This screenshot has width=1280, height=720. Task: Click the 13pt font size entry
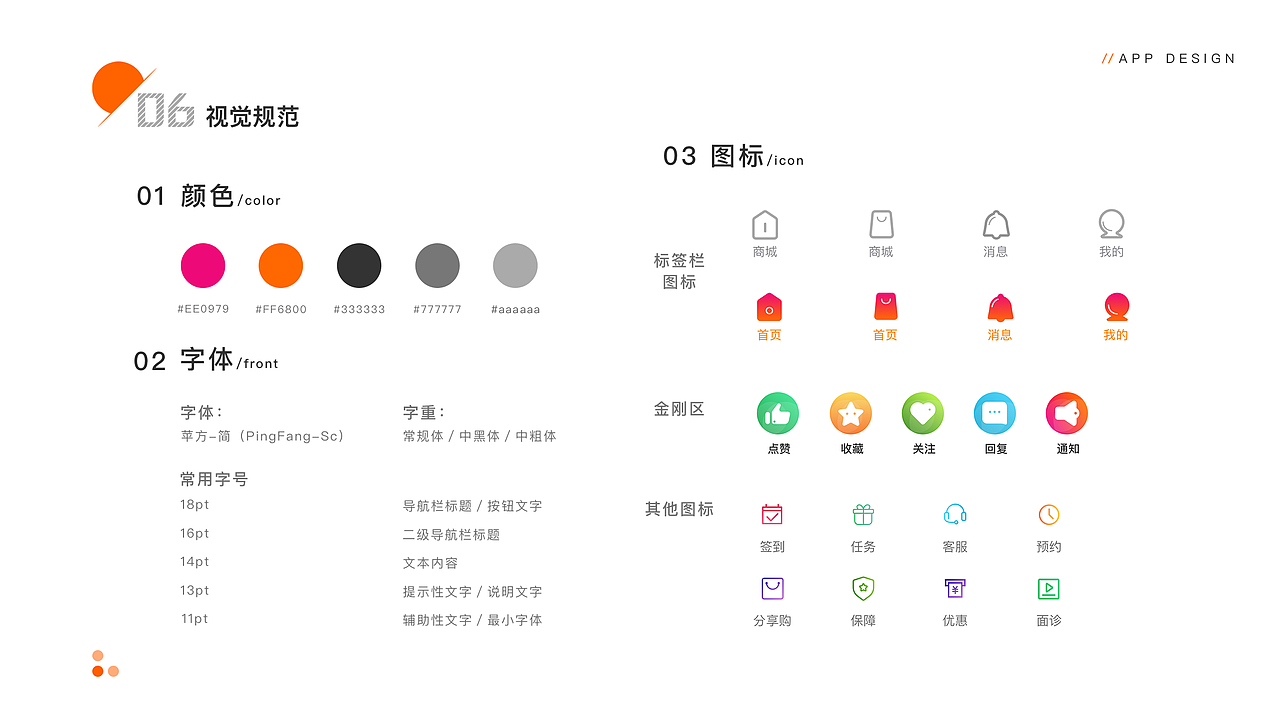[x=195, y=591]
